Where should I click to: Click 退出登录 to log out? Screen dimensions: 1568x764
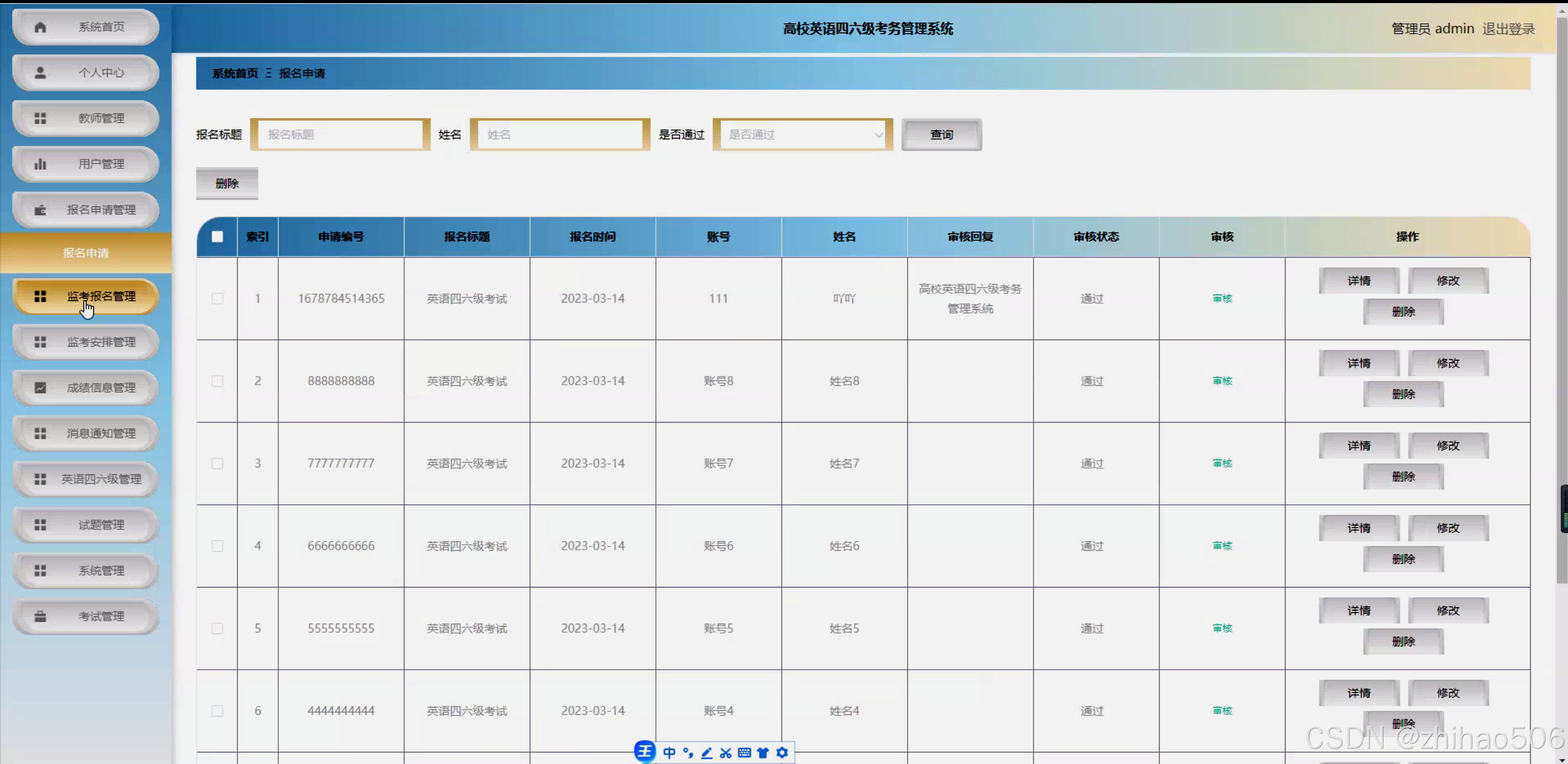coord(1508,29)
